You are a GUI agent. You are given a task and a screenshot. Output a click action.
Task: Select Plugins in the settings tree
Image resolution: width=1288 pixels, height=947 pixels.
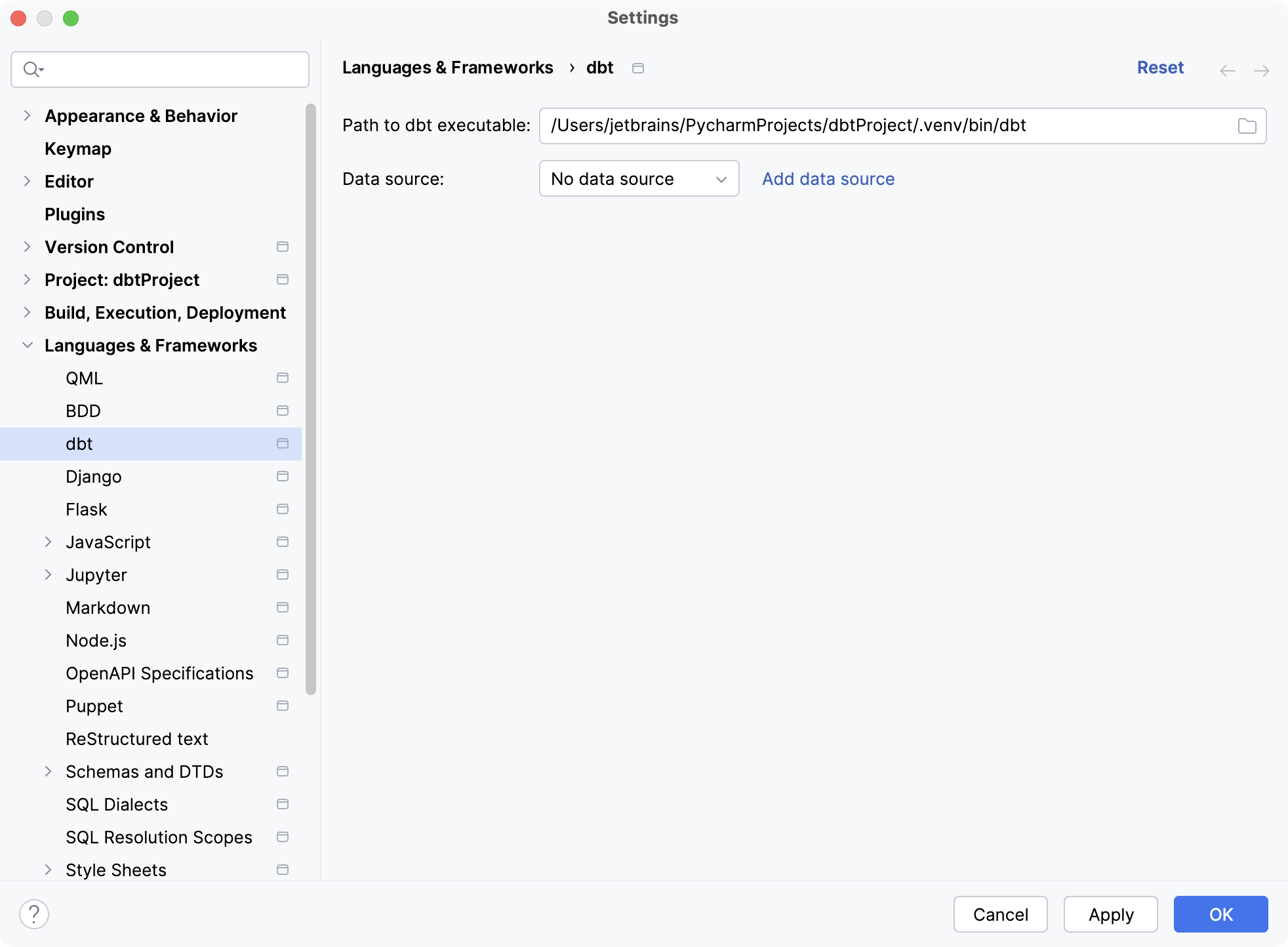tap(74, 214)
